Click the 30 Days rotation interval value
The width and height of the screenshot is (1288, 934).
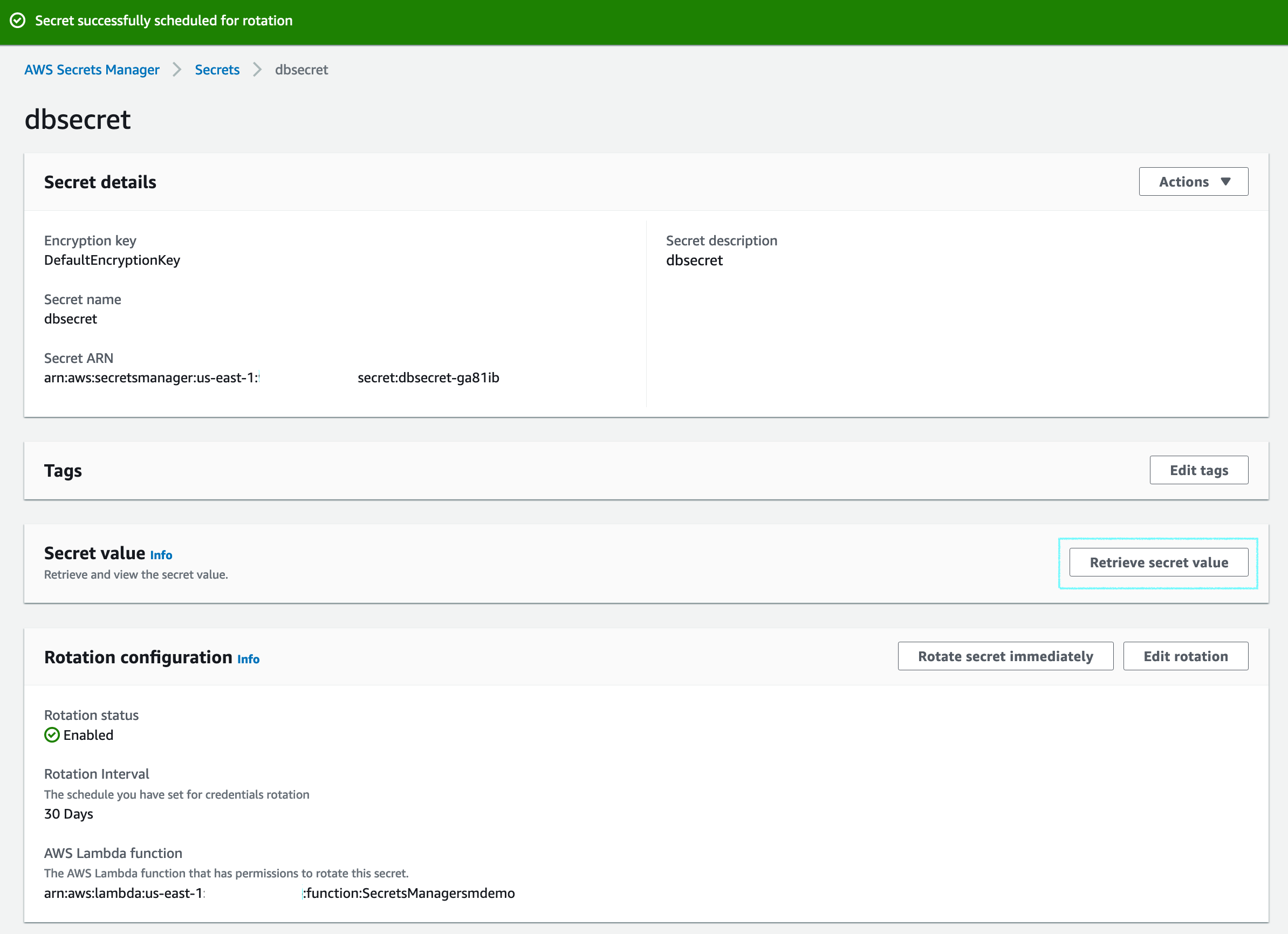coord(68,814)
